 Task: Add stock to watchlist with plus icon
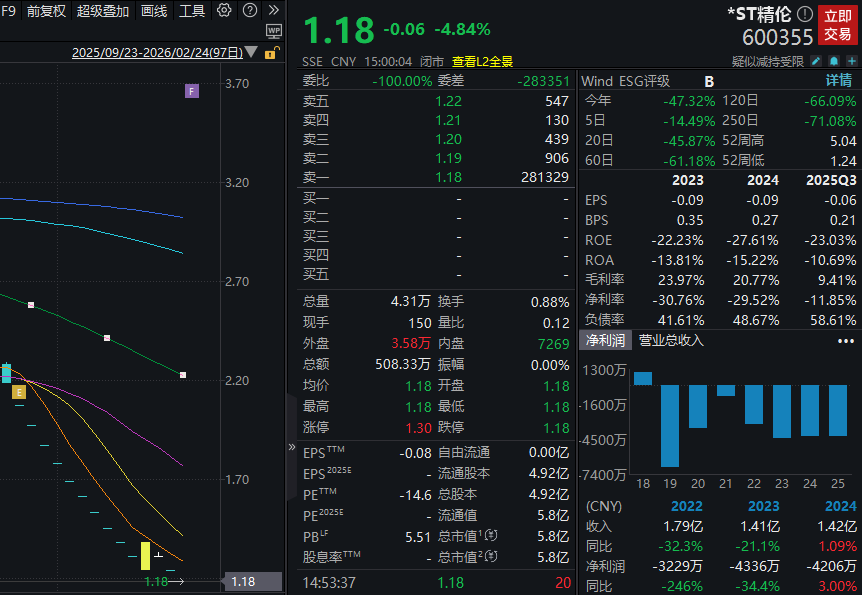852,61
